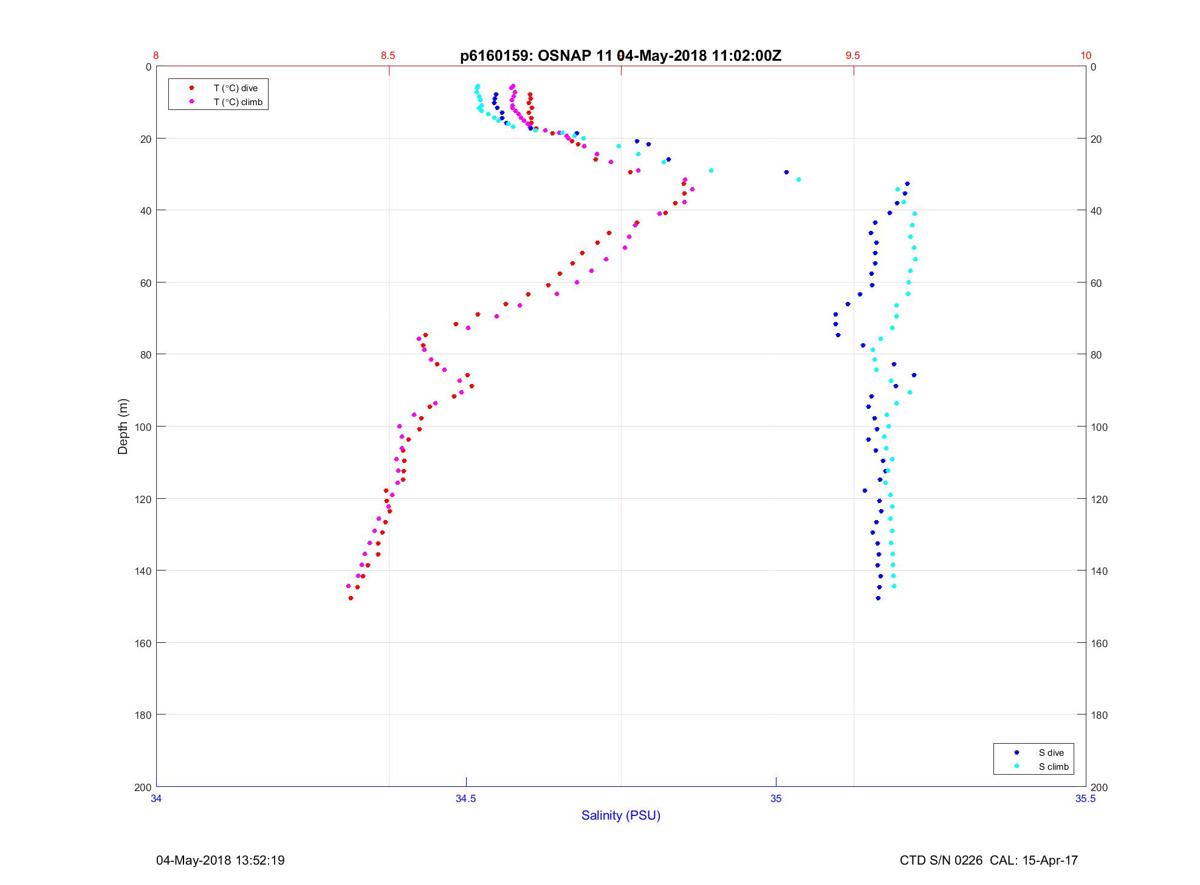Select the 'Depth (m)' axis label
1200x885 pixels.
124,426
